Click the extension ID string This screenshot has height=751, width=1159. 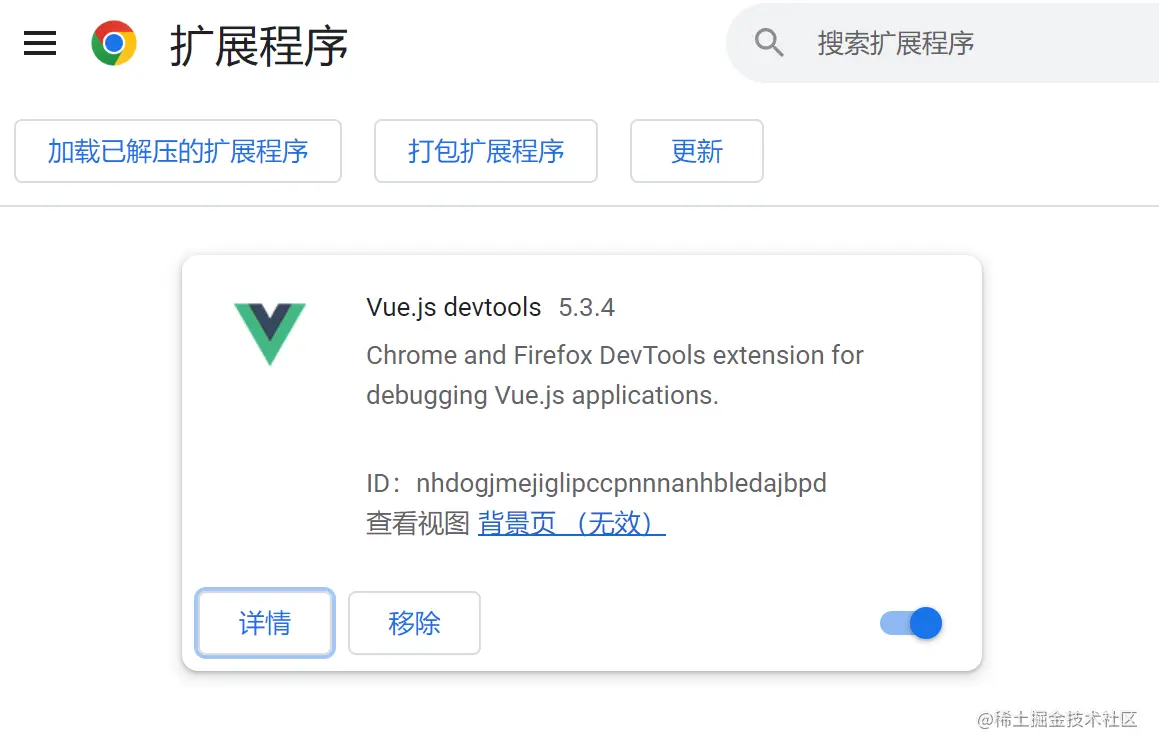pyautogui.click(x=621, y=484)
